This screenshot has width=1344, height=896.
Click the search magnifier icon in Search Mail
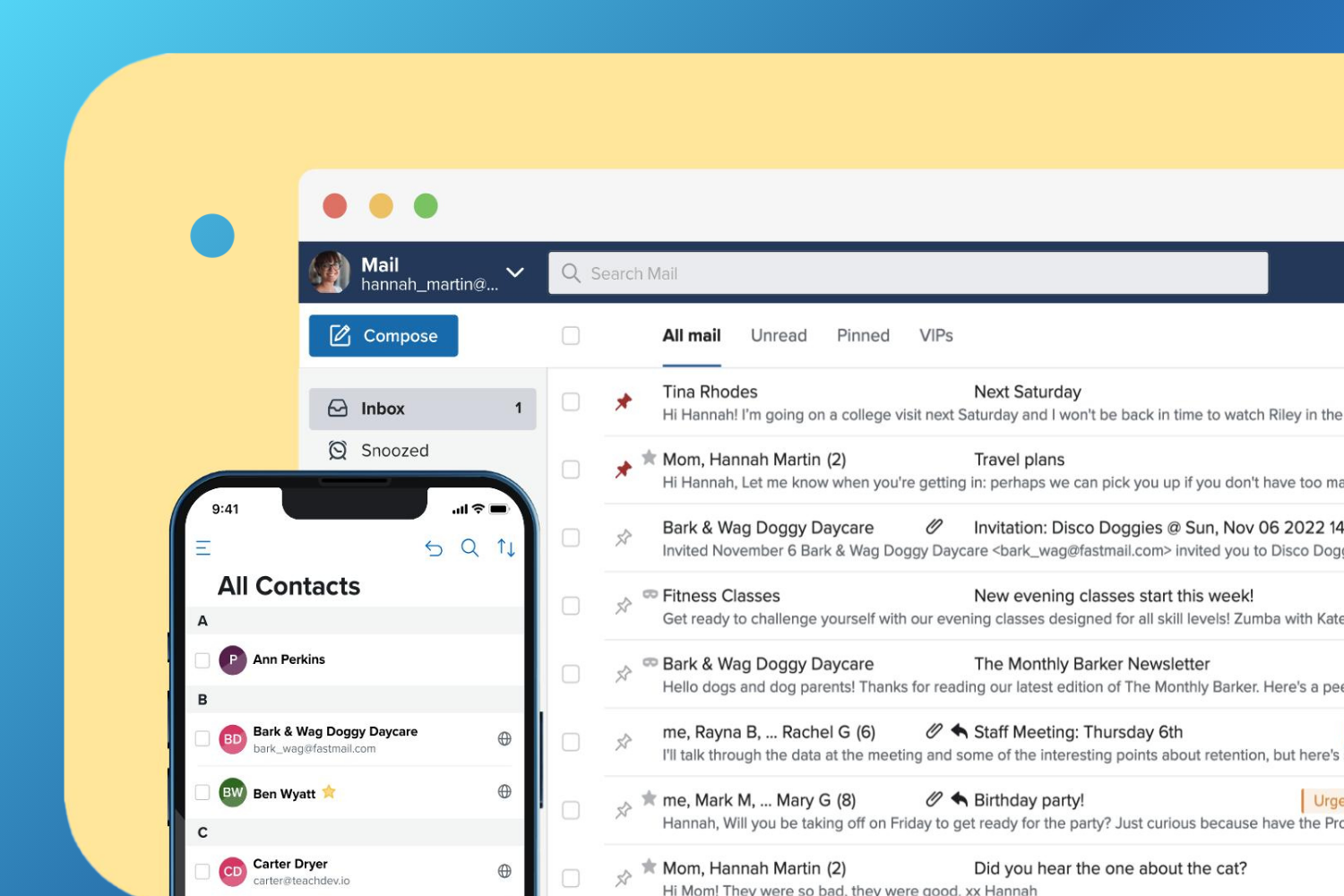[571, 272]
